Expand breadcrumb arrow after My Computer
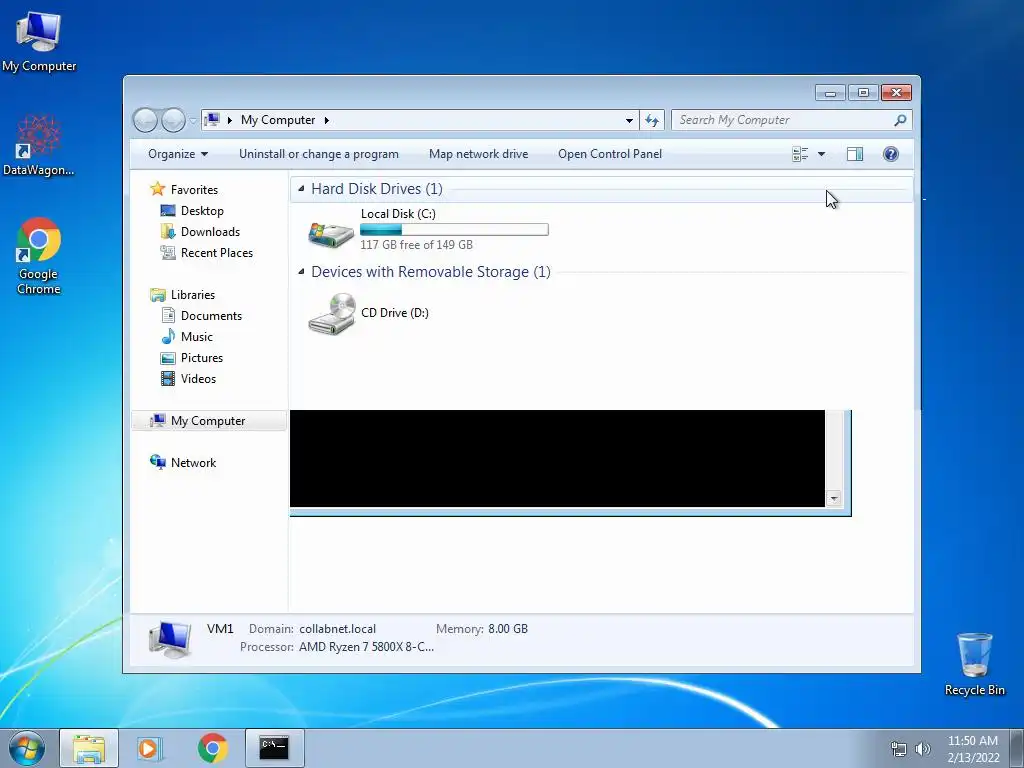The height and width of the screenshot is (768, 1024). click(327, 120)
